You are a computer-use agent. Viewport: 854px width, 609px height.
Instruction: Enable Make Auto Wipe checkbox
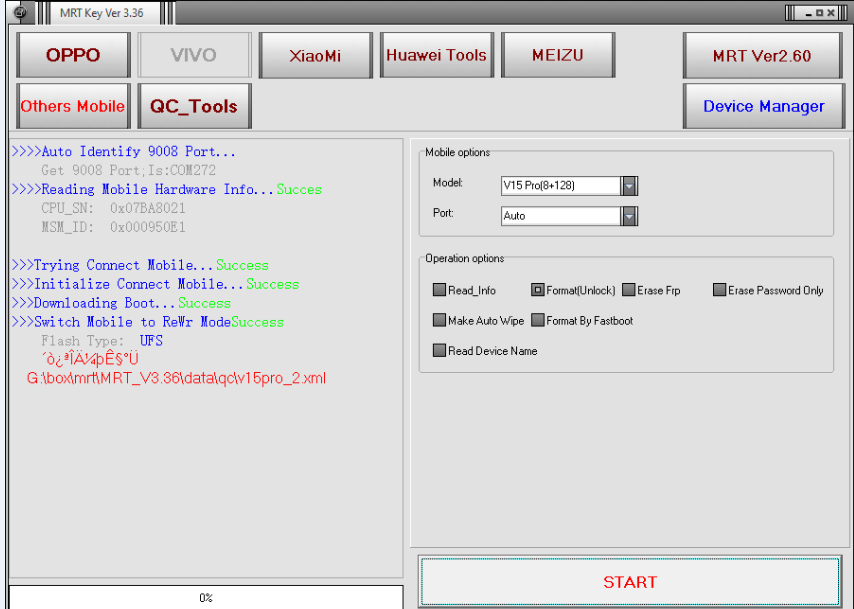[439, 320]
